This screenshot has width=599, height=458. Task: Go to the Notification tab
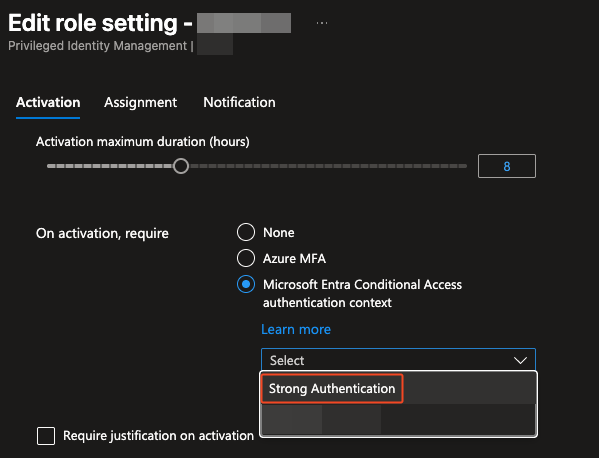click(x=239, y=102)
